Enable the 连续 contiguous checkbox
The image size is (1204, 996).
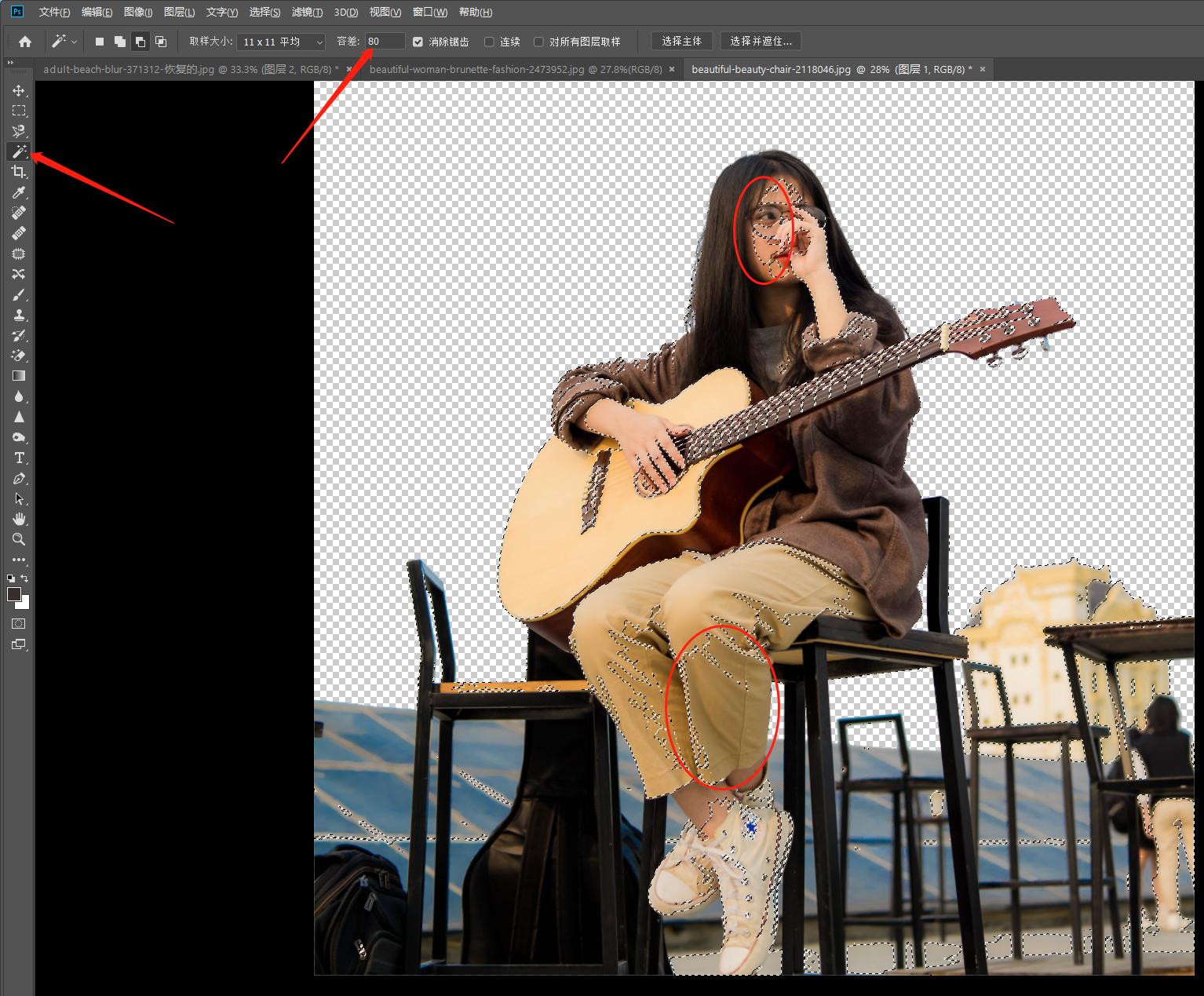coord(489,42)
